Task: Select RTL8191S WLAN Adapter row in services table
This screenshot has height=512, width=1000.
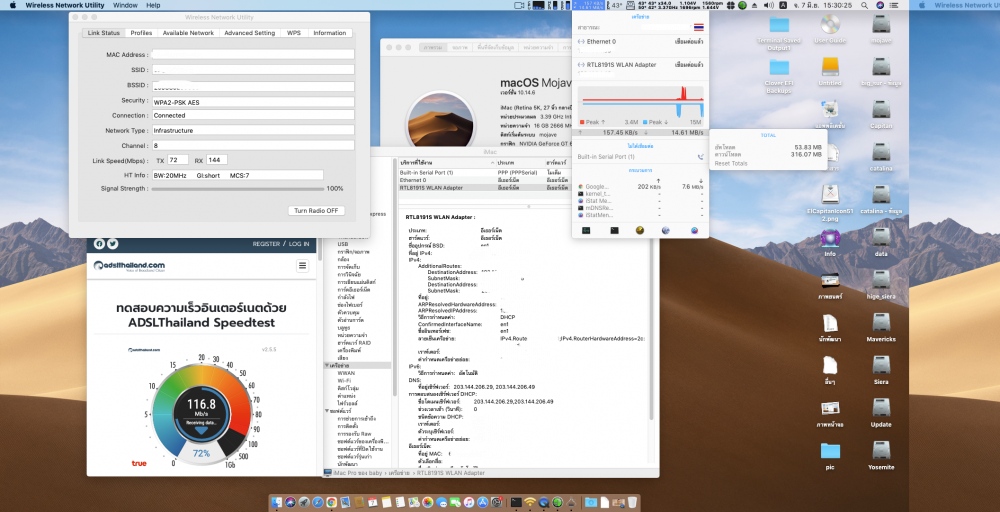Action: click(x=483, y=187)
